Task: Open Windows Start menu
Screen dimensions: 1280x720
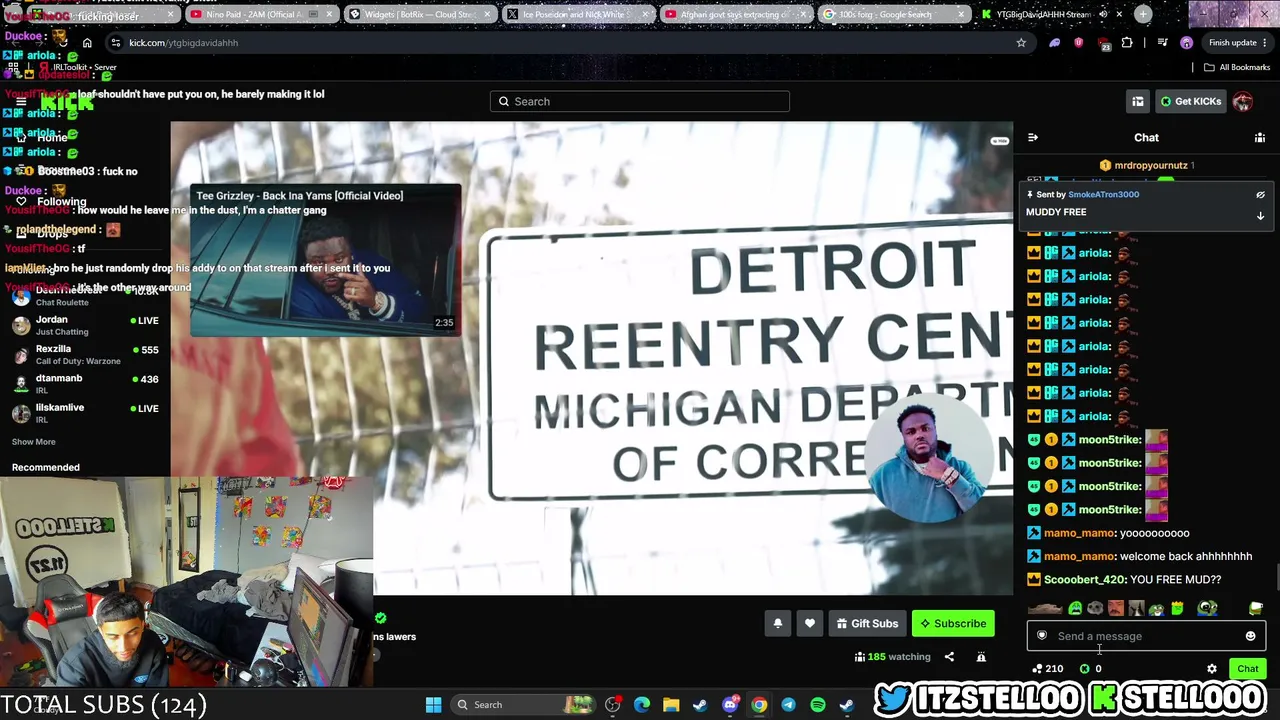Action: tap(433, 705)
